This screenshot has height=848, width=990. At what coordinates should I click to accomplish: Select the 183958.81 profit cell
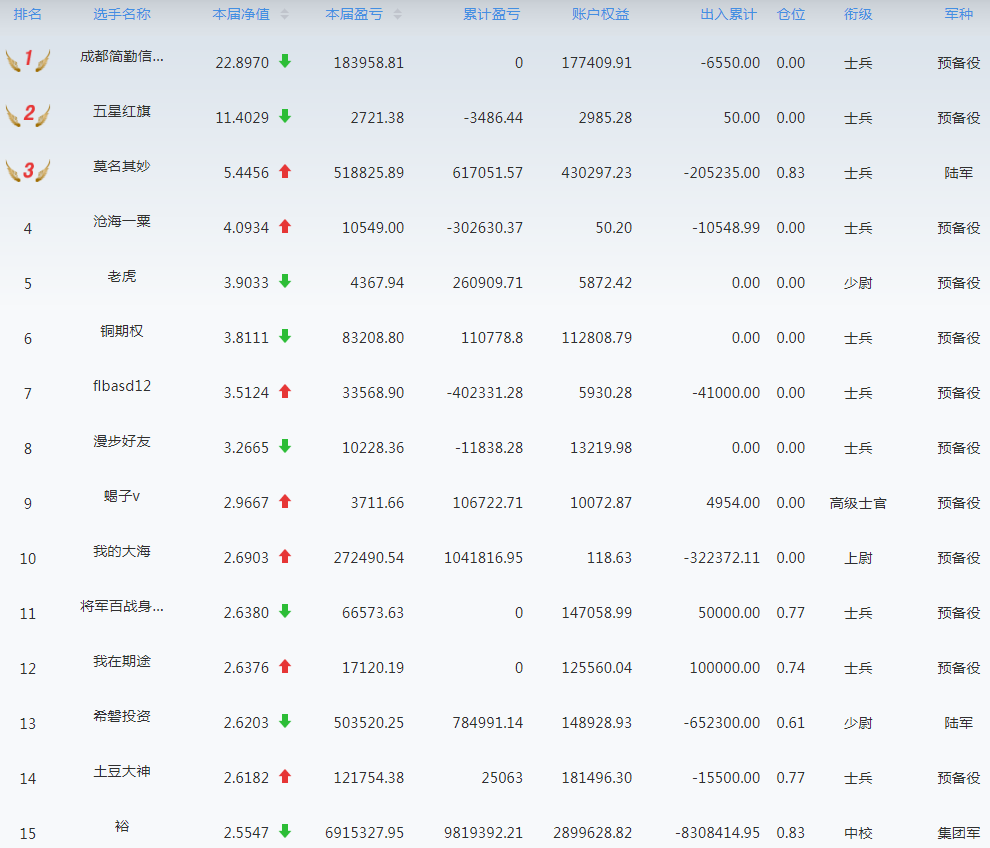pyautogui.click(x=369, y=63)
